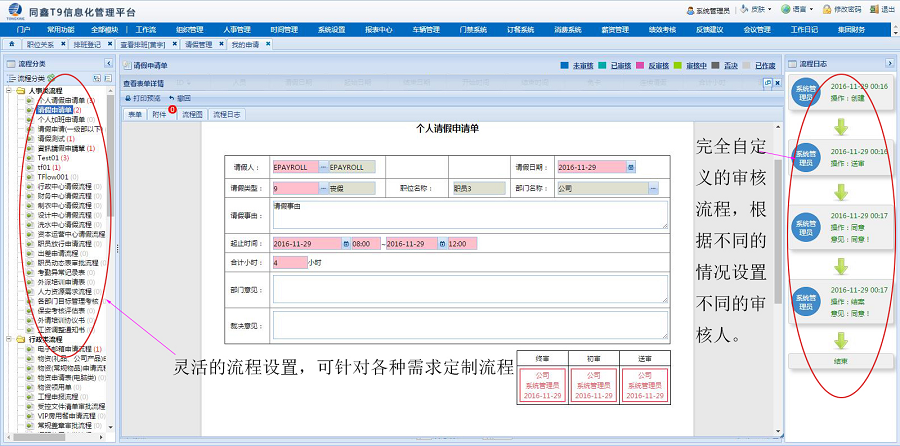Open the 人事管理 menu
900x446 pixels.
coord(237,30)
